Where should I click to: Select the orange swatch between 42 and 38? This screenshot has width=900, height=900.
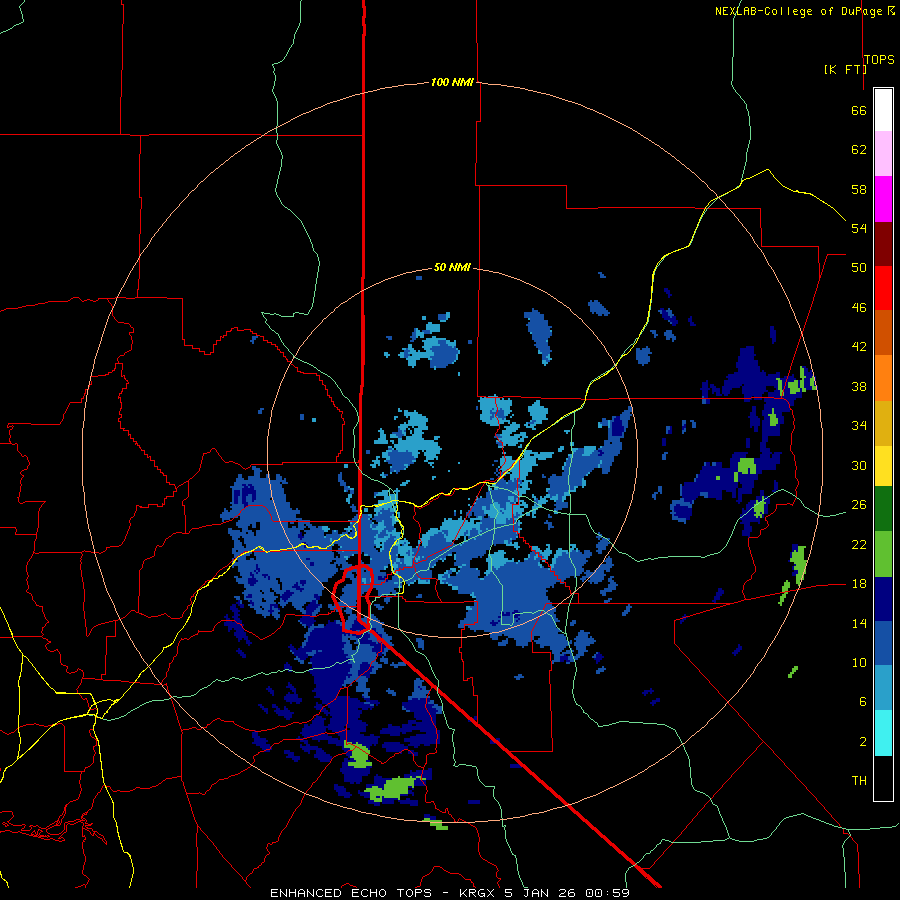click(x=883, y=378)
